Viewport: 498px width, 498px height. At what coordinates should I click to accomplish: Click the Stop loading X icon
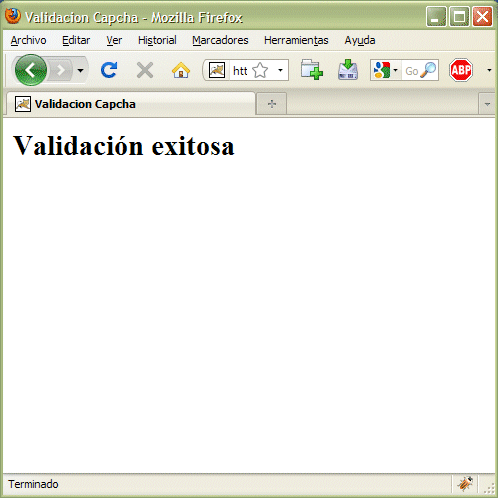pyautogui.click(x=145, y=70)
